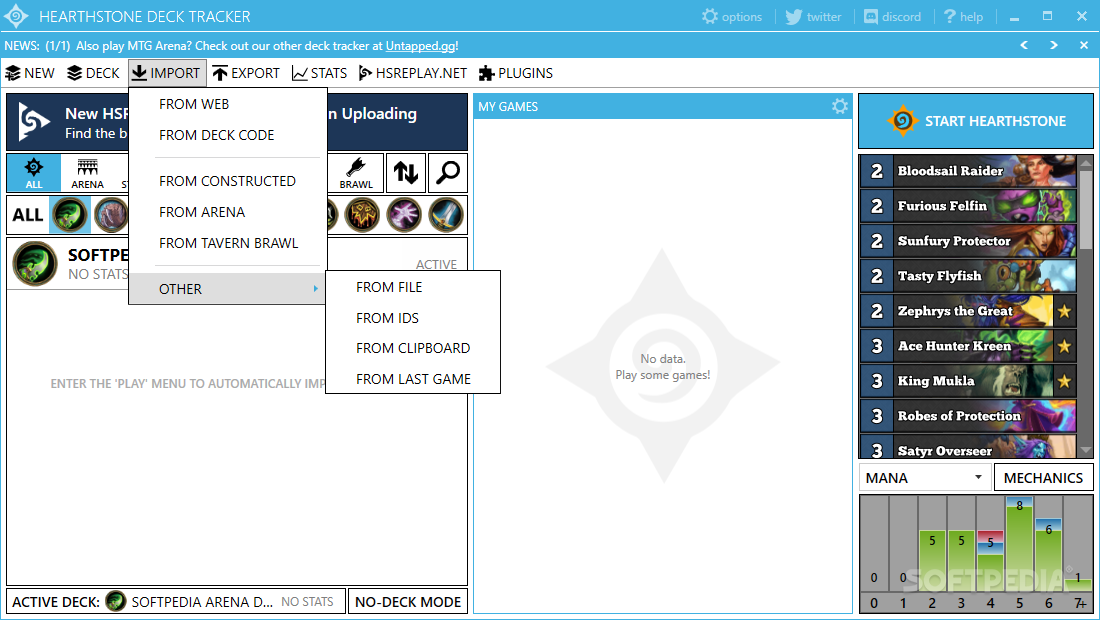Open the help link
Screen dimensions: 1100x620
[963, 16]
